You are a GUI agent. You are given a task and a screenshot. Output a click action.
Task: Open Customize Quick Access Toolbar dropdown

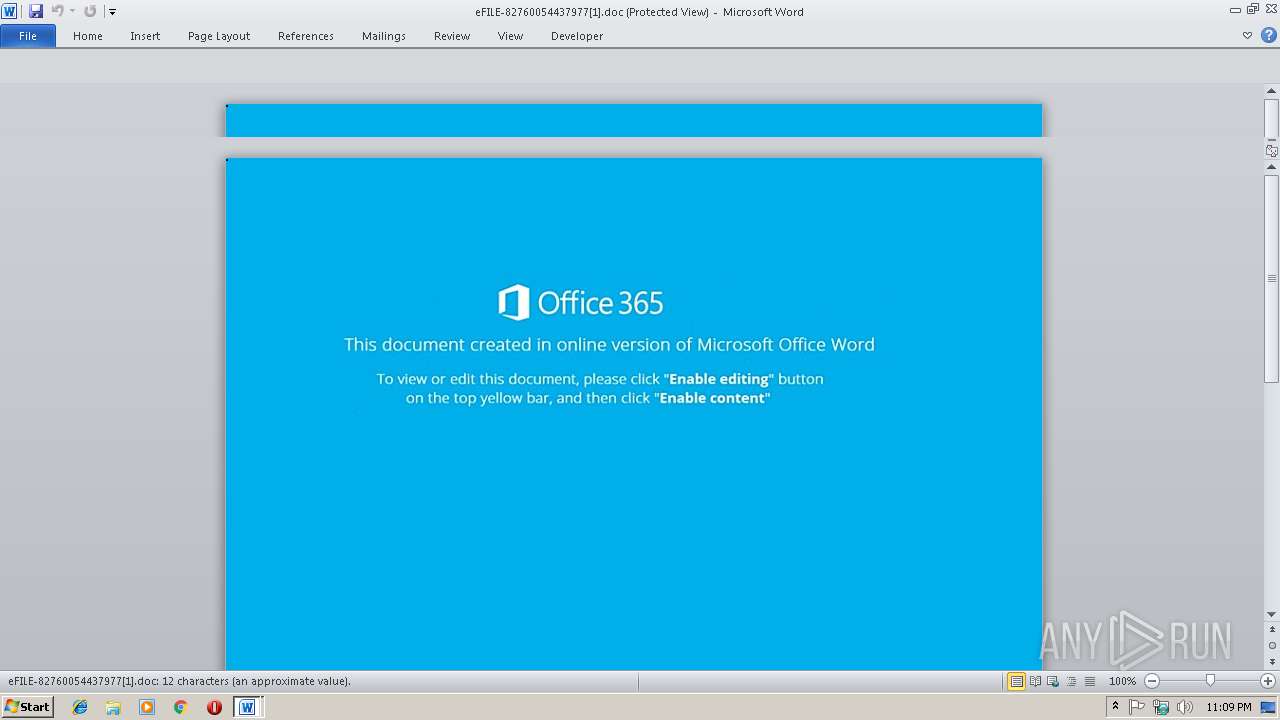112,12
